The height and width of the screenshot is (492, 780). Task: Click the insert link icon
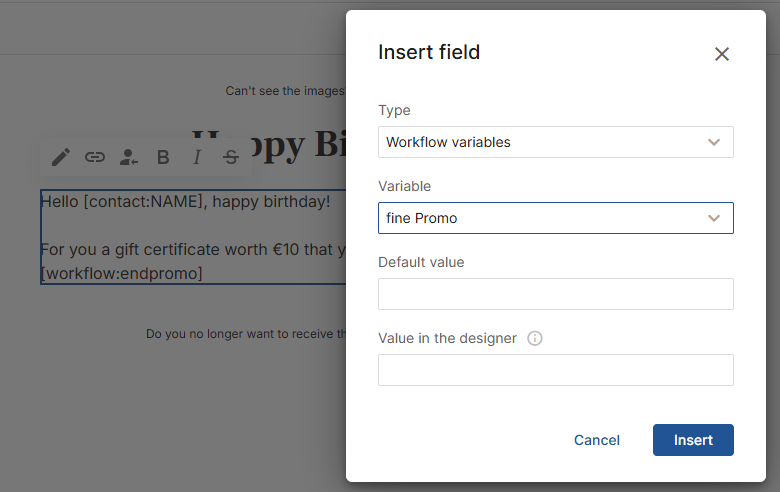(95, 157)
